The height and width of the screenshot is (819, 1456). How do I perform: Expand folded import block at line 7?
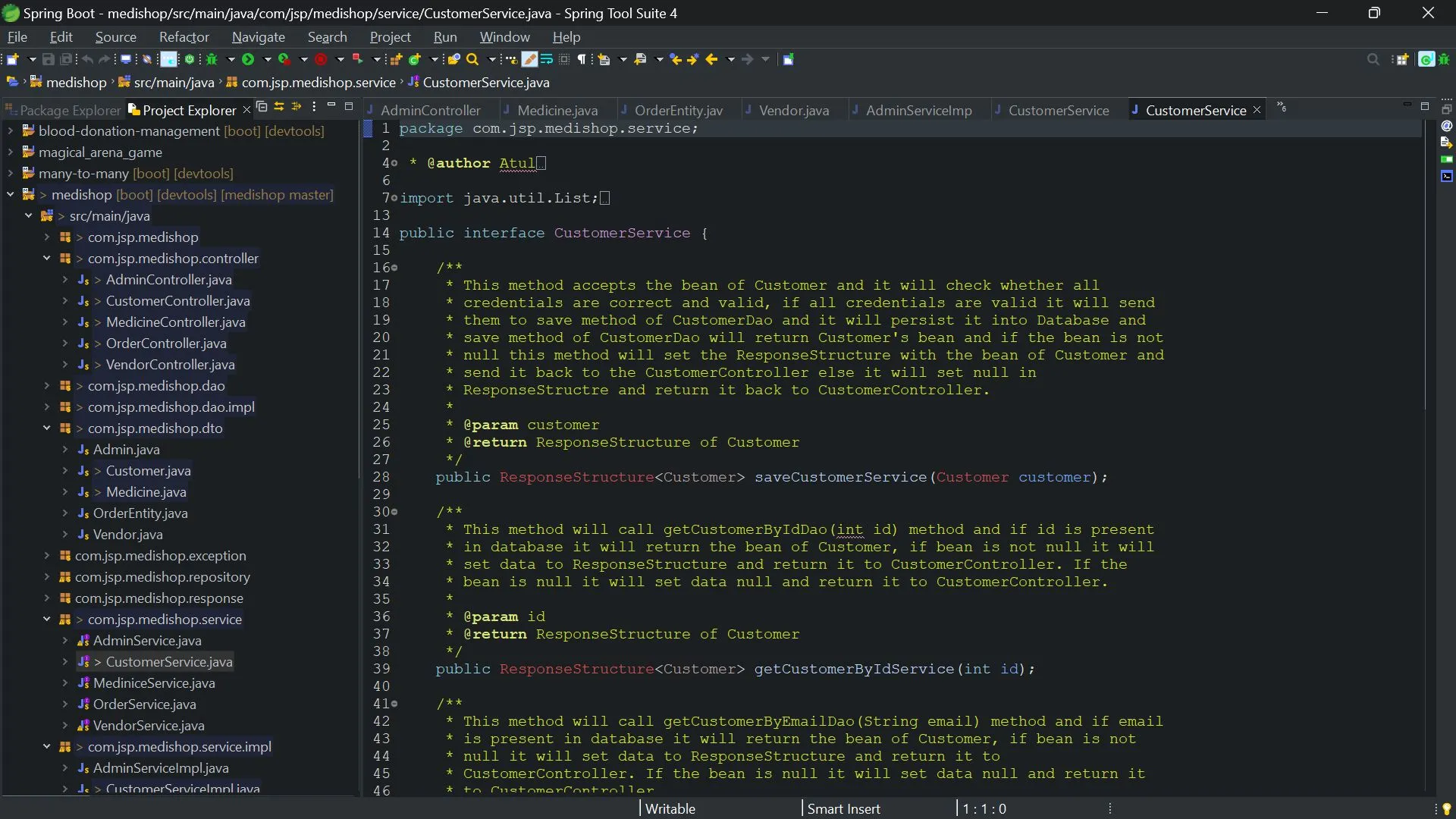(394, 198)
